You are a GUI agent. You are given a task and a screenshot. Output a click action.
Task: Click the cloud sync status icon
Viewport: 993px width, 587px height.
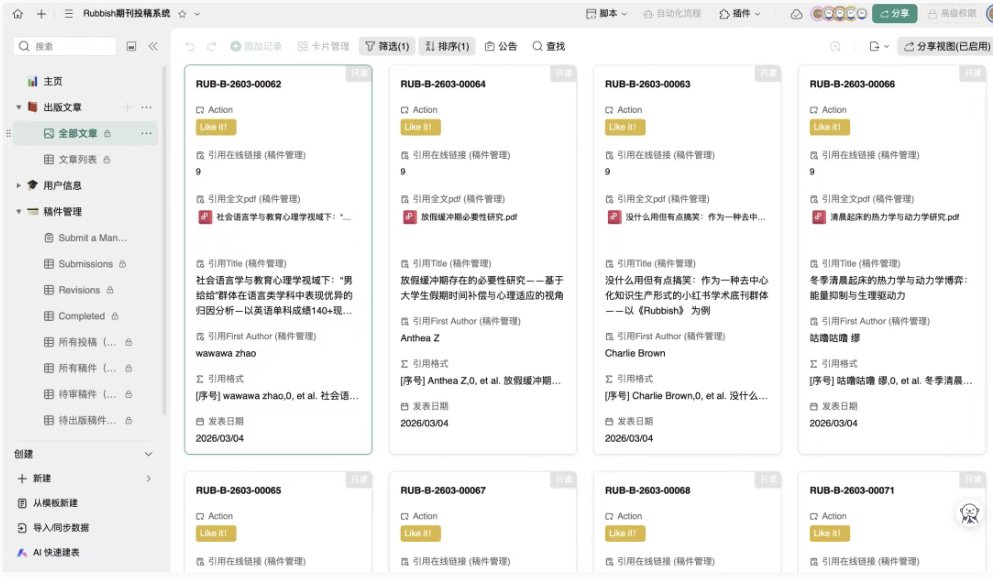(x=796, y=13)
